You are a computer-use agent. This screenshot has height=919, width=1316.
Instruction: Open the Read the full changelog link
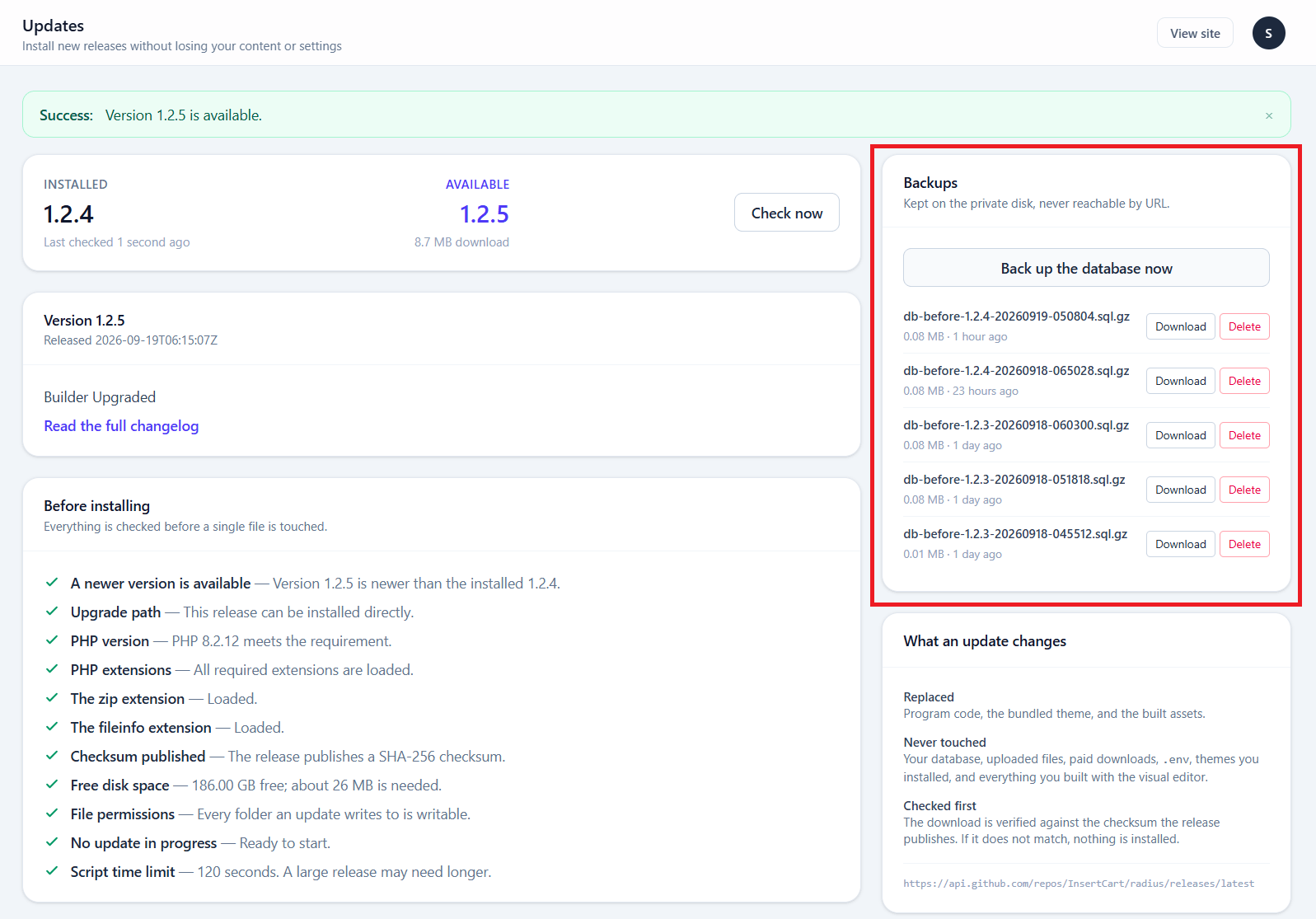click(x=121, y=426)
